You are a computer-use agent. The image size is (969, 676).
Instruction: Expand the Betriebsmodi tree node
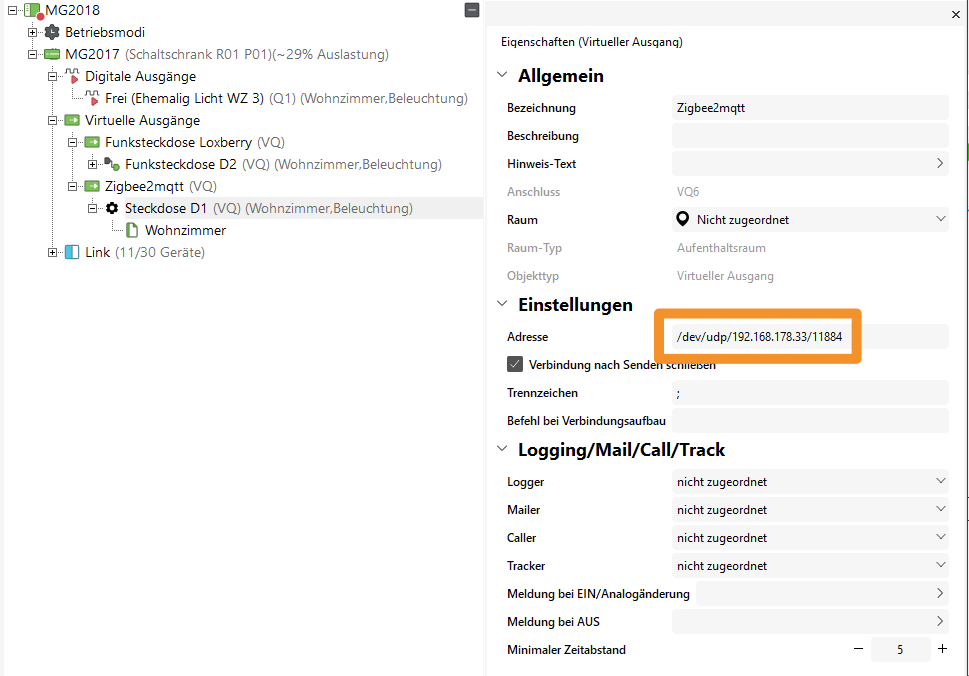point(33,32)
